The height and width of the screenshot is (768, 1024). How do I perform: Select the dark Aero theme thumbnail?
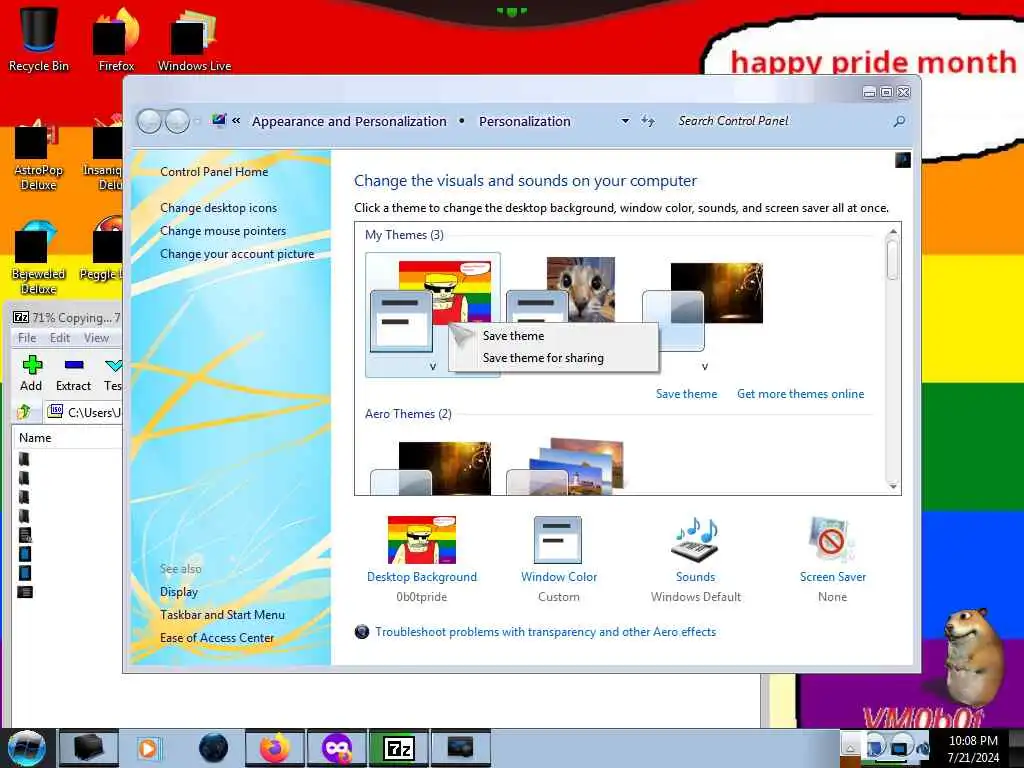pyautogui.click(x=431, y=466)
